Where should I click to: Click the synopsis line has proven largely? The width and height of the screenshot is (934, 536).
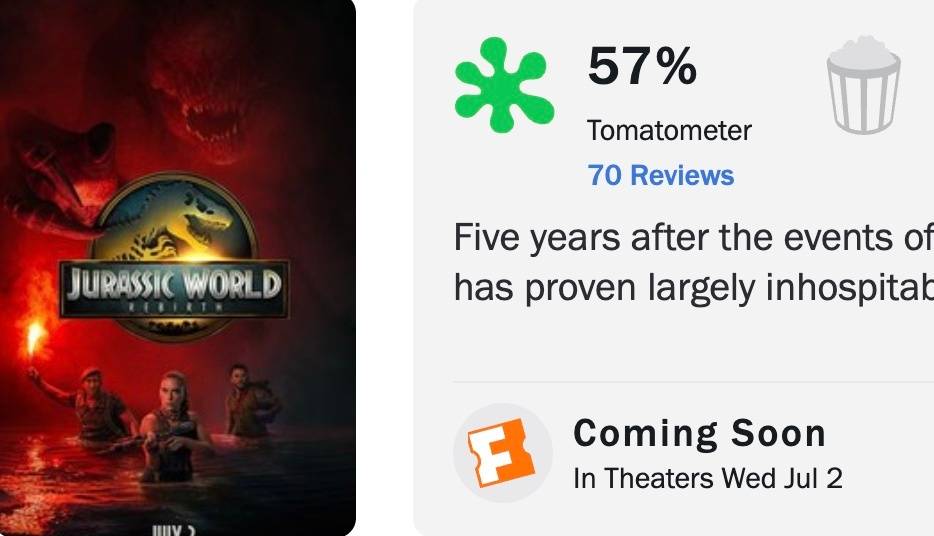[x=693, y=288]
